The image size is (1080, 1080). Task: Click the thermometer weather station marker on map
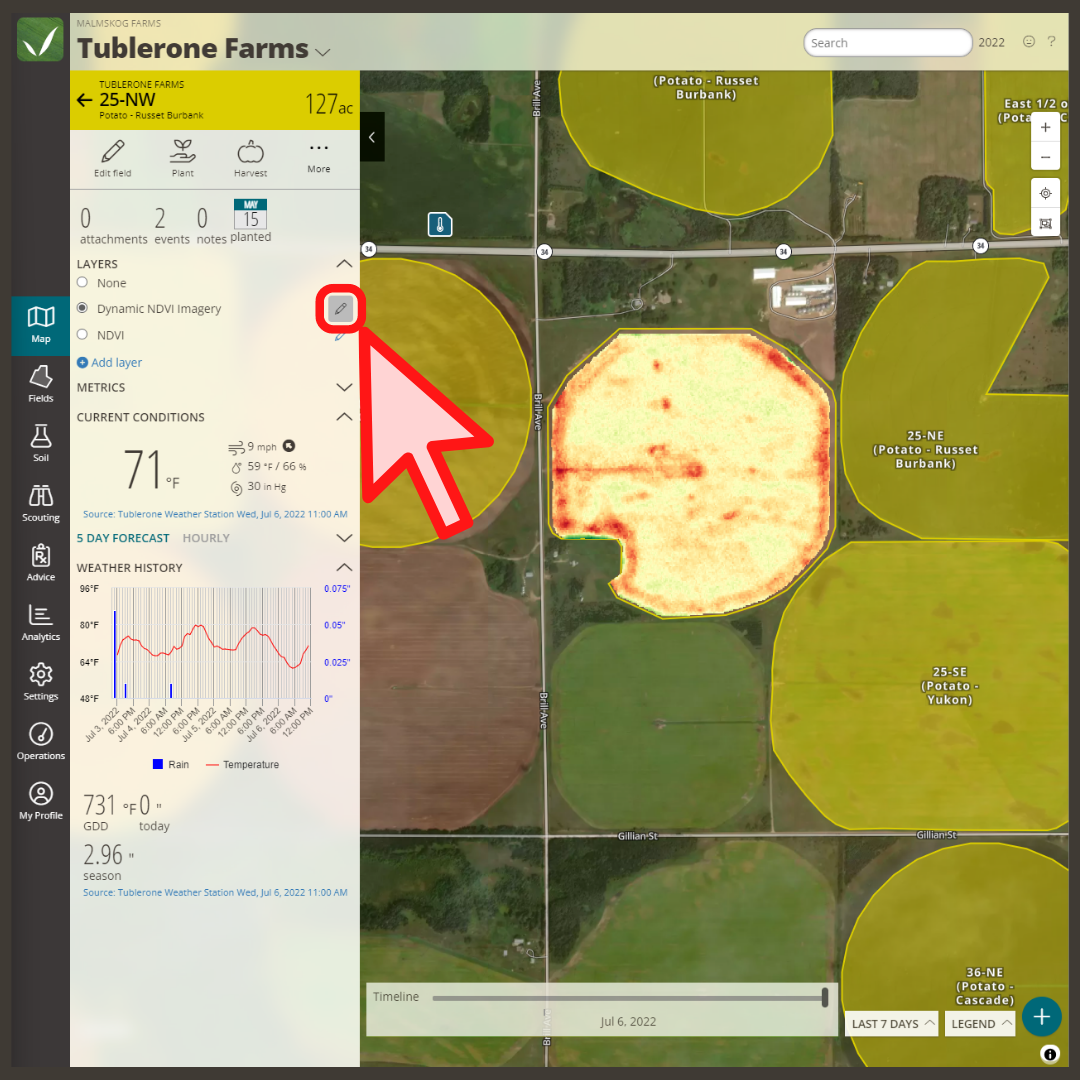click(440, 225)
